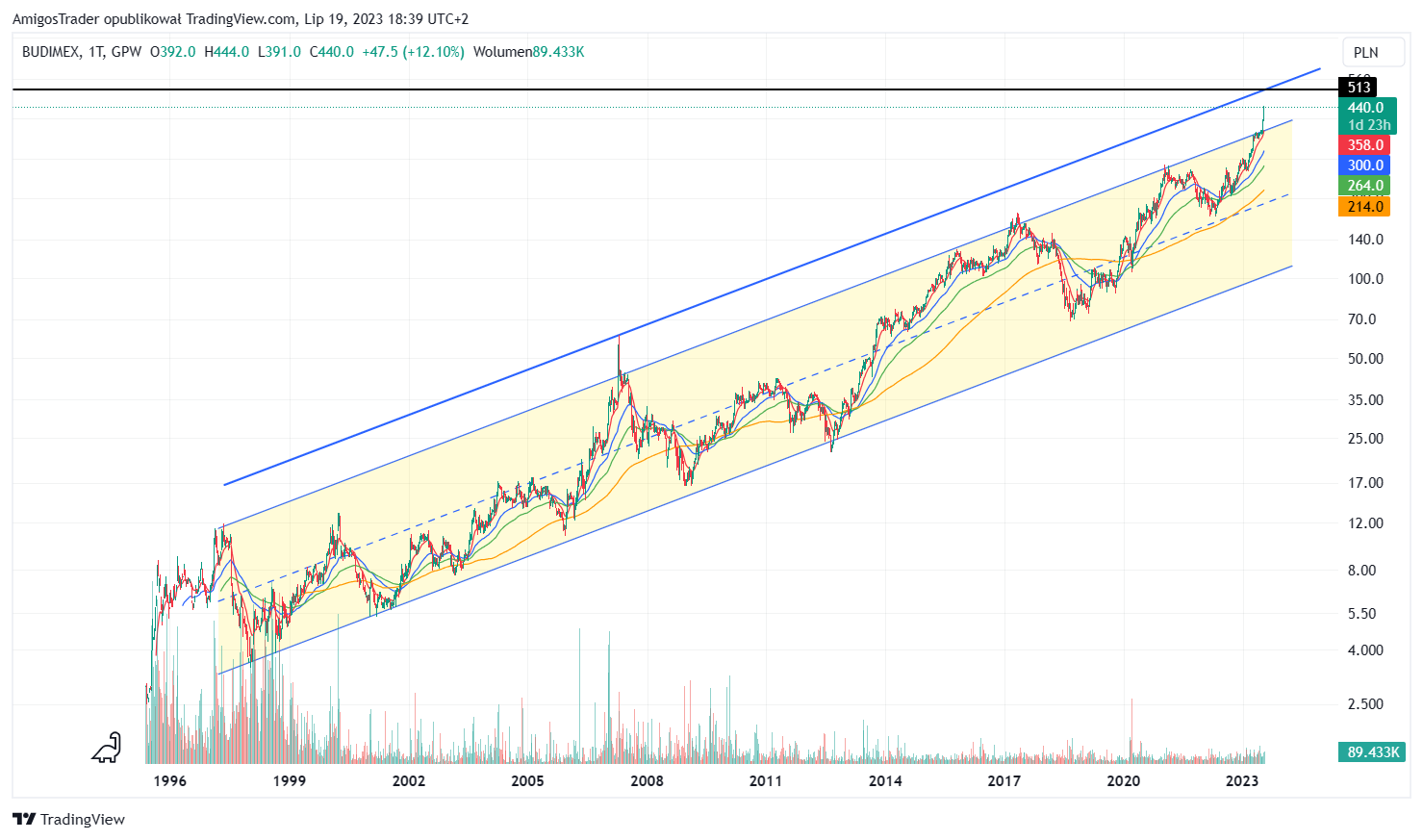
Task: Click the 5.50 price scale value
Action: (x=1361, y=614)
